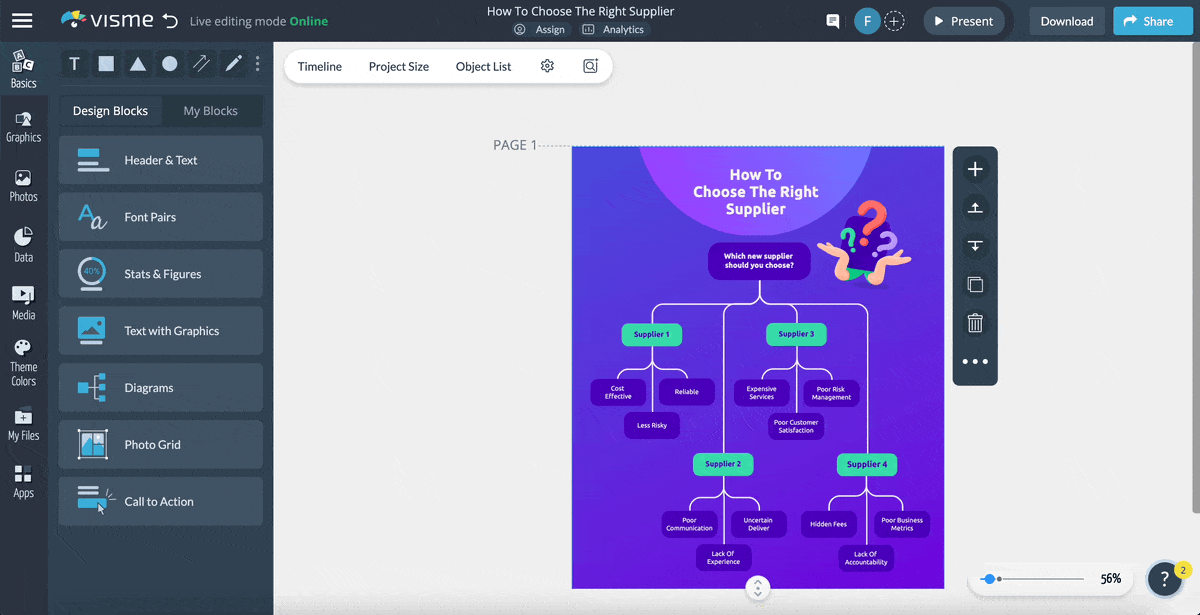The height and width of the screenshot is (615, 1200).
Task: Expand the page reorder arrows below canvas
Action: click(758, 590)
